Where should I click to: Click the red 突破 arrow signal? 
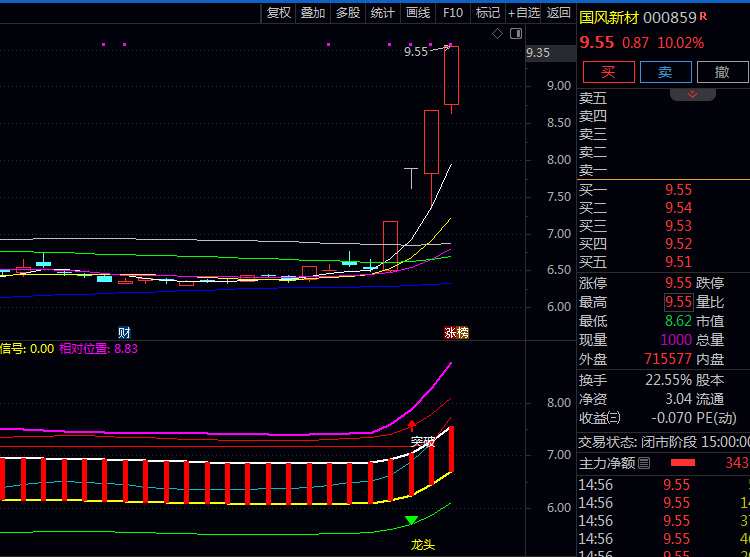[x=412, y=426]
